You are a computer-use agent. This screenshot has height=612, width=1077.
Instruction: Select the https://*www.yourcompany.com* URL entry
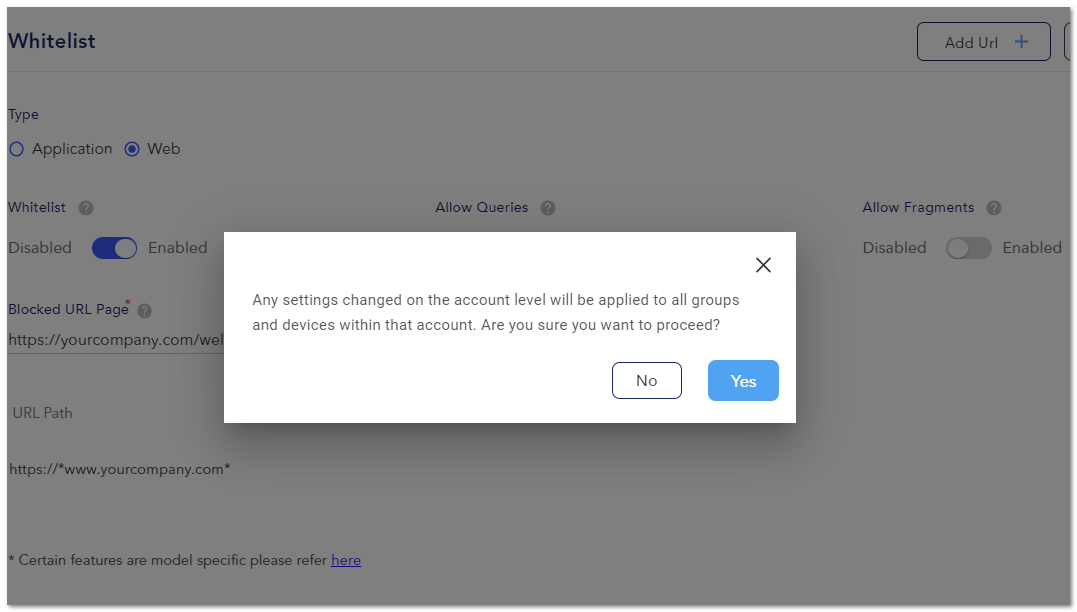(120, 470)
